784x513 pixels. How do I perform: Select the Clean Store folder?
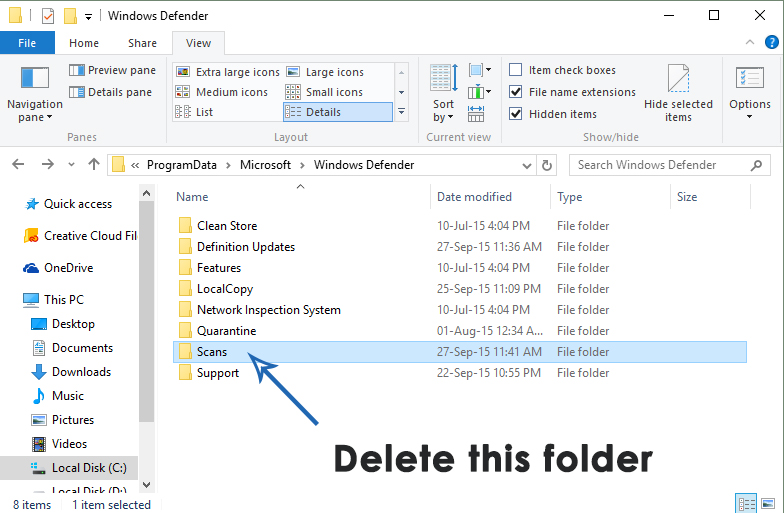[460, 226]
